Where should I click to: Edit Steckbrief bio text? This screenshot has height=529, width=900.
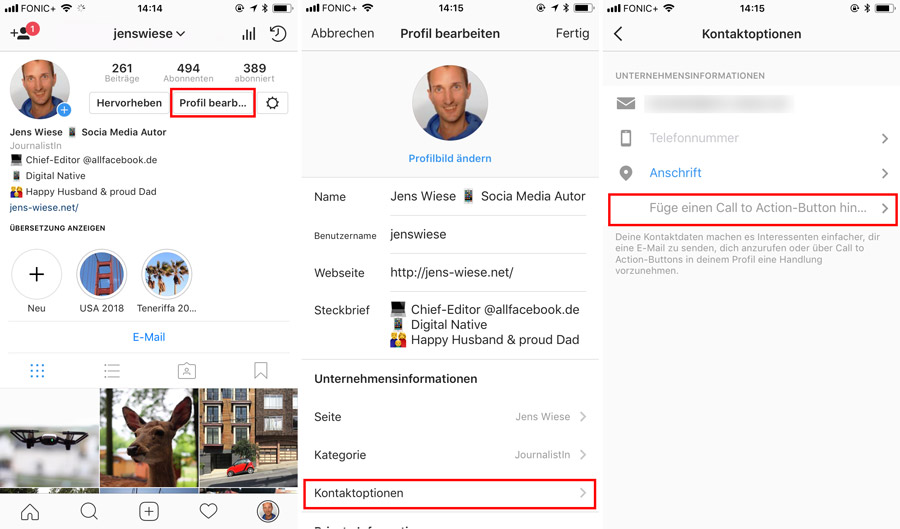[x=488, y=325]
